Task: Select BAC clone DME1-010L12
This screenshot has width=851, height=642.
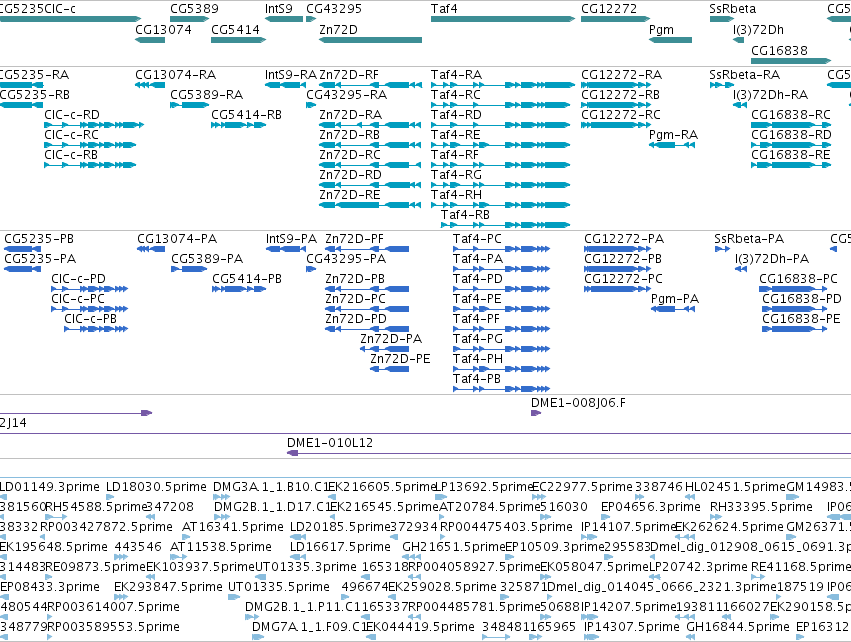Action: [x=329, y=442]
